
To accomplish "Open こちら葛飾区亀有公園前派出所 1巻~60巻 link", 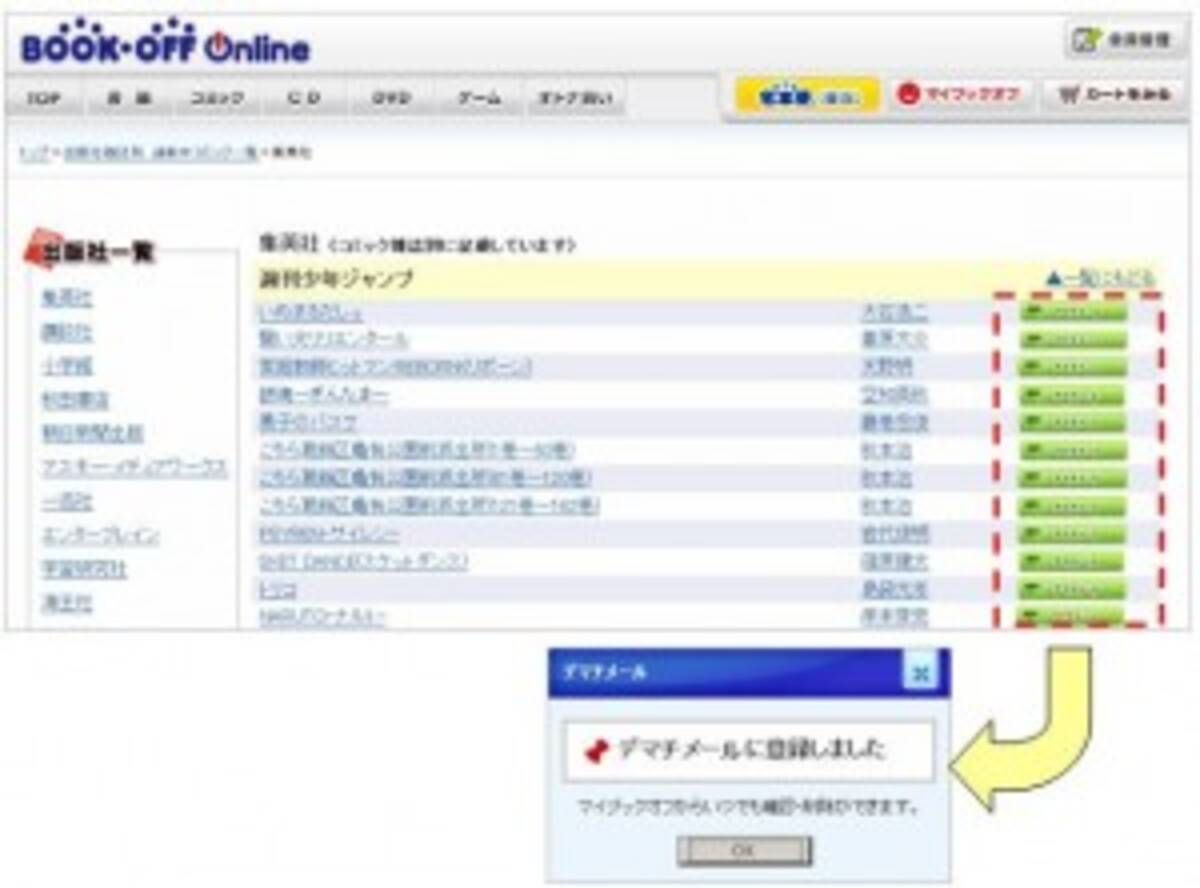I will (417, 450).
